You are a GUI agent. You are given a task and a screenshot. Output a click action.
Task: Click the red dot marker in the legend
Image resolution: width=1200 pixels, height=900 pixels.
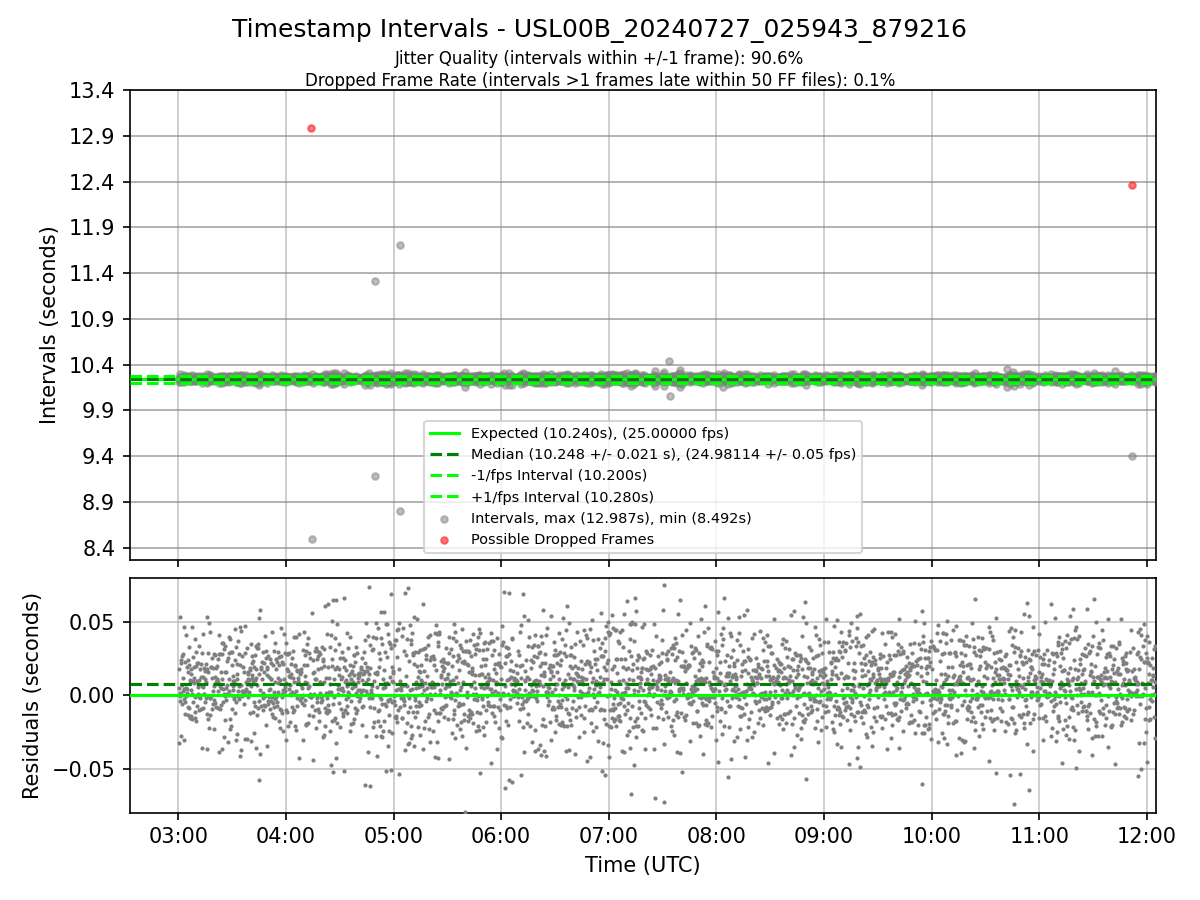click(445, 540)
